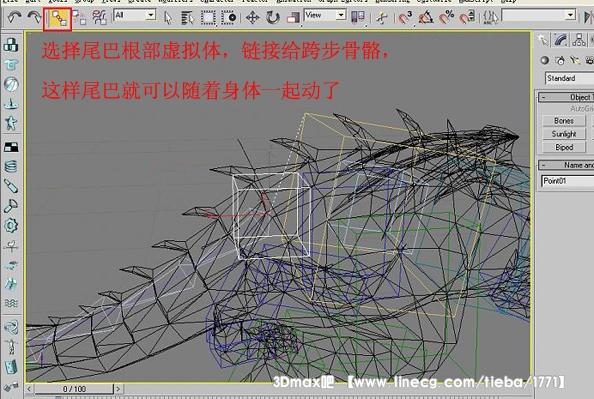
Task: Select the Cameras category icon
Action: pyautogui.click(x=589, y=60)
